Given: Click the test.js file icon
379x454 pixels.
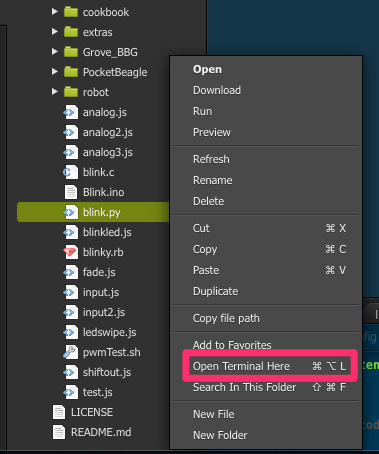Looking at the screenshot, I should 70,392.
